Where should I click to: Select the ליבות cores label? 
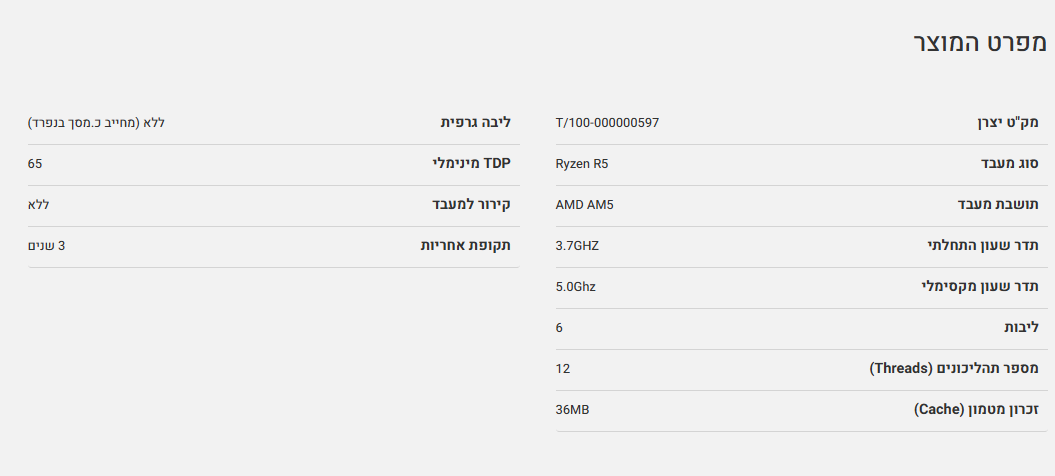[x=1021, y=328]
